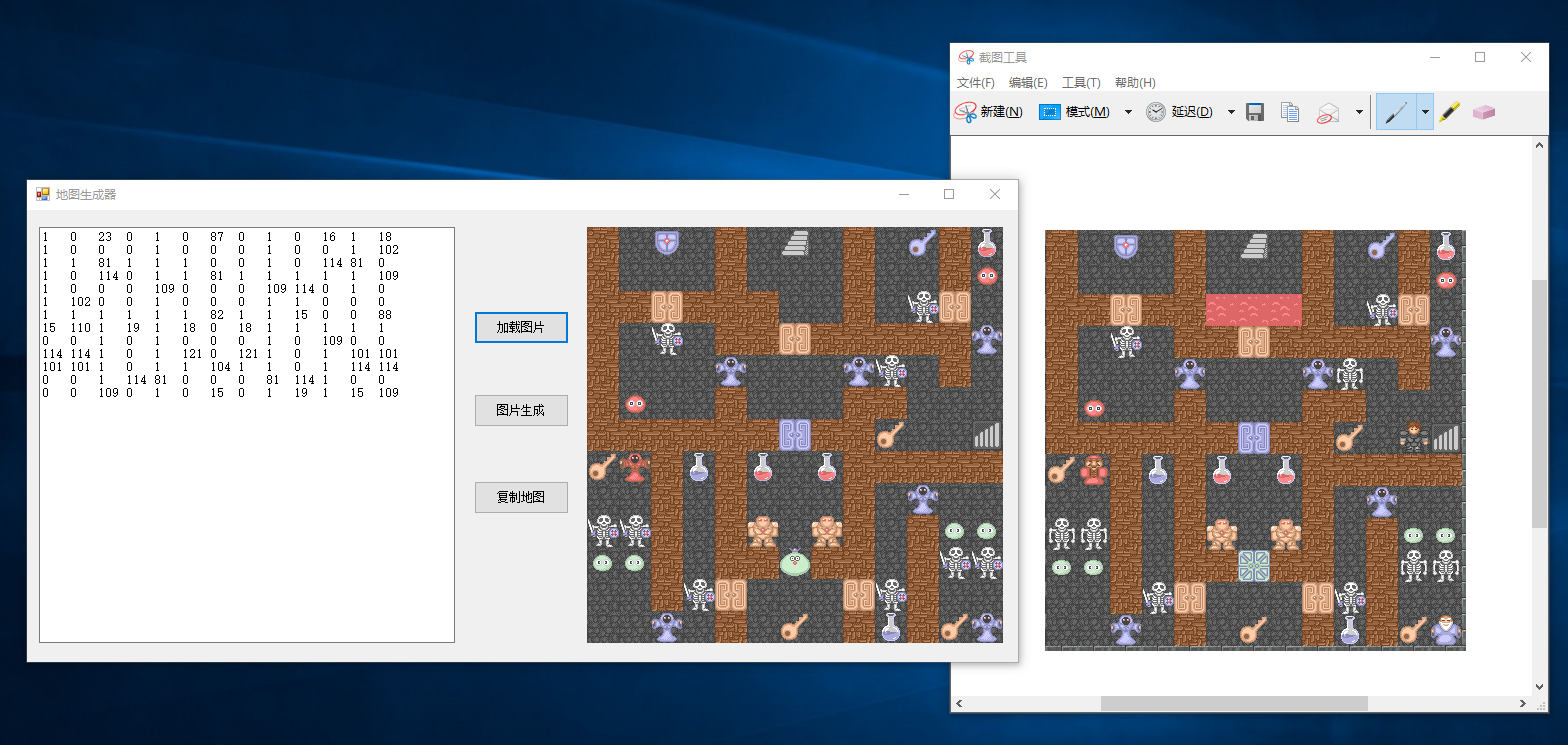Viewport: 1568px width, 745px height.
Task: Click the upward stairs tile in map generator
Action: coord(795,243)
